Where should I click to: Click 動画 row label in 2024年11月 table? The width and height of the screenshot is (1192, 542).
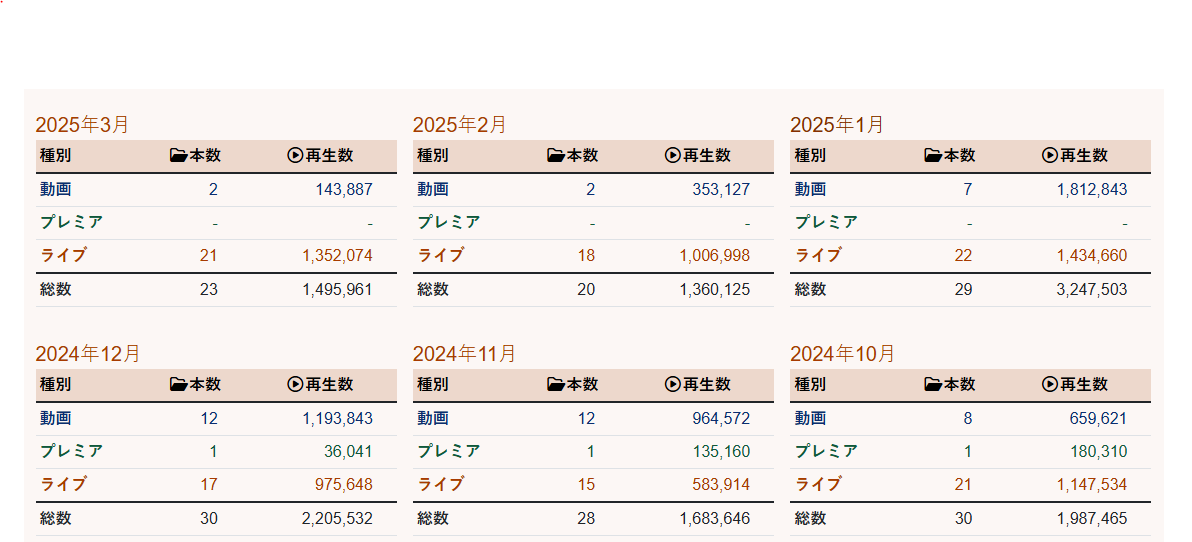tap(433, 418)
